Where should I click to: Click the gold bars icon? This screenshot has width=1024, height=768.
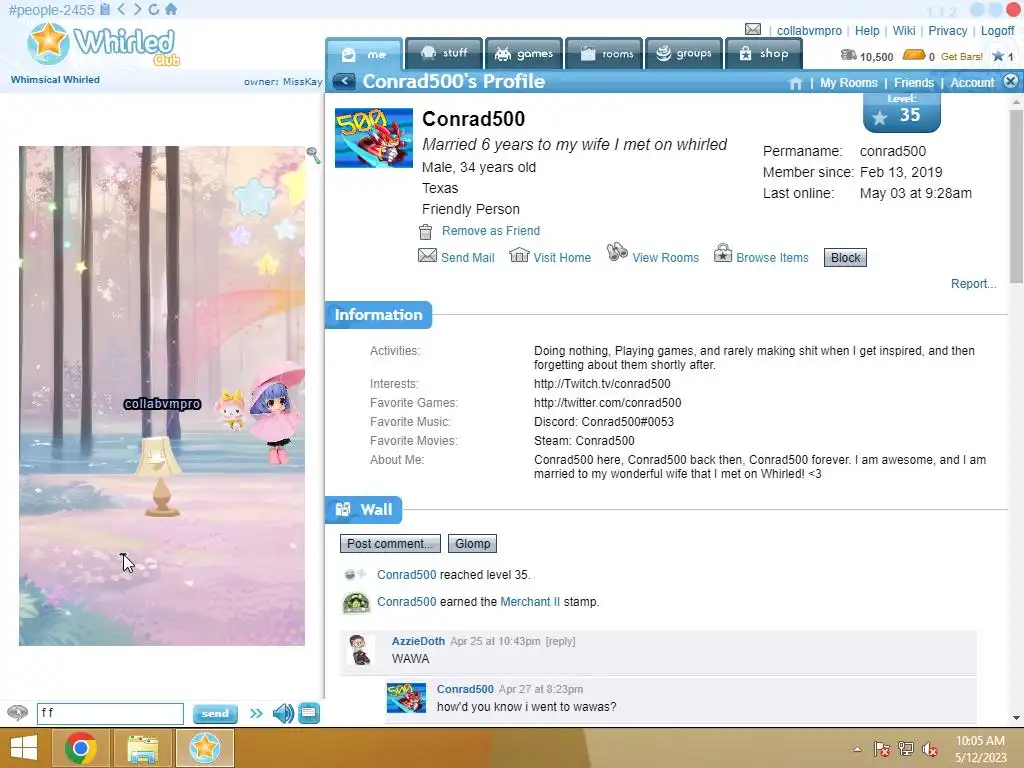point(914,56)
